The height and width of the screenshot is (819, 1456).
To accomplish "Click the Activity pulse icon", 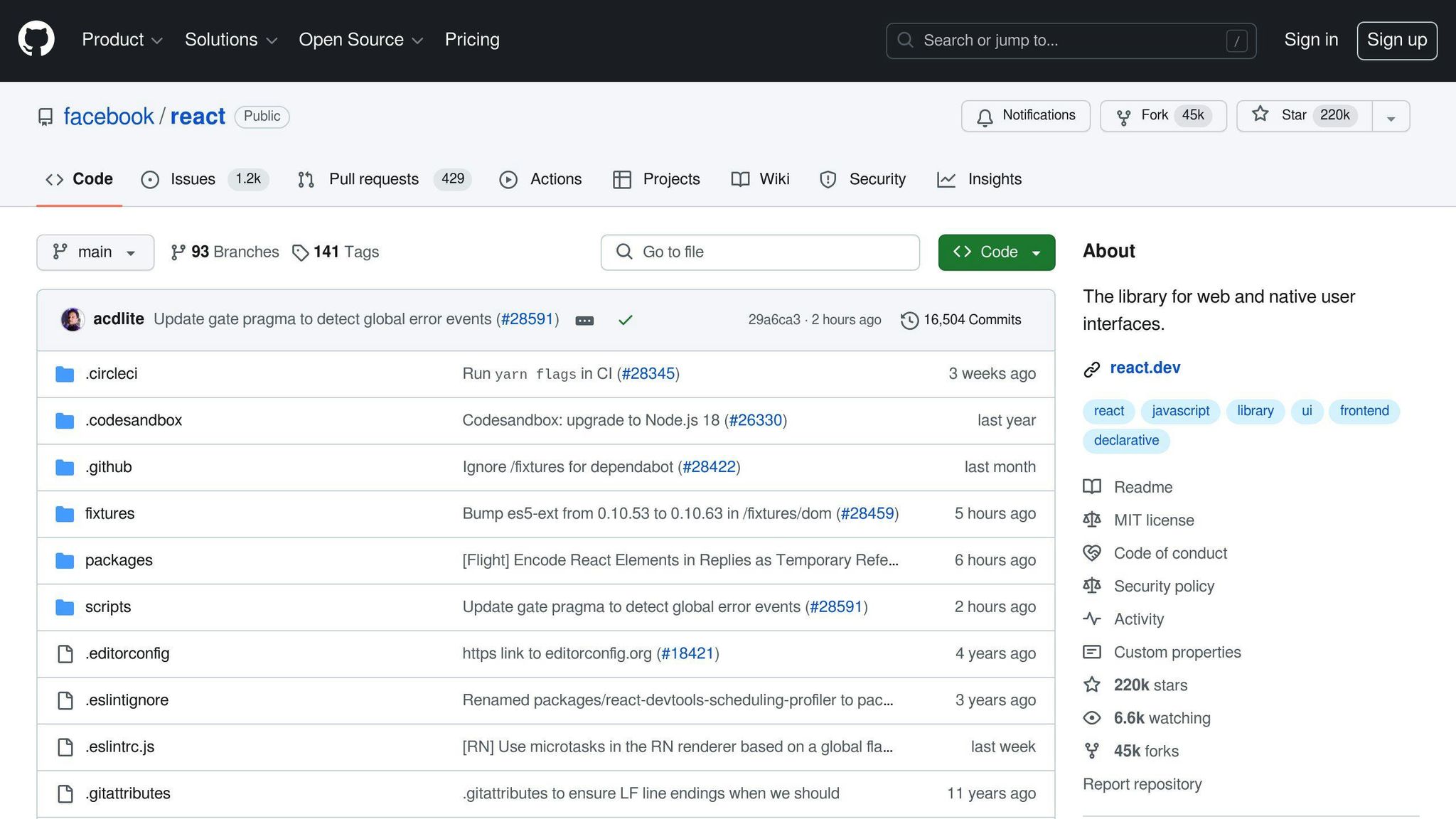I will click(x=1091, y=619).
